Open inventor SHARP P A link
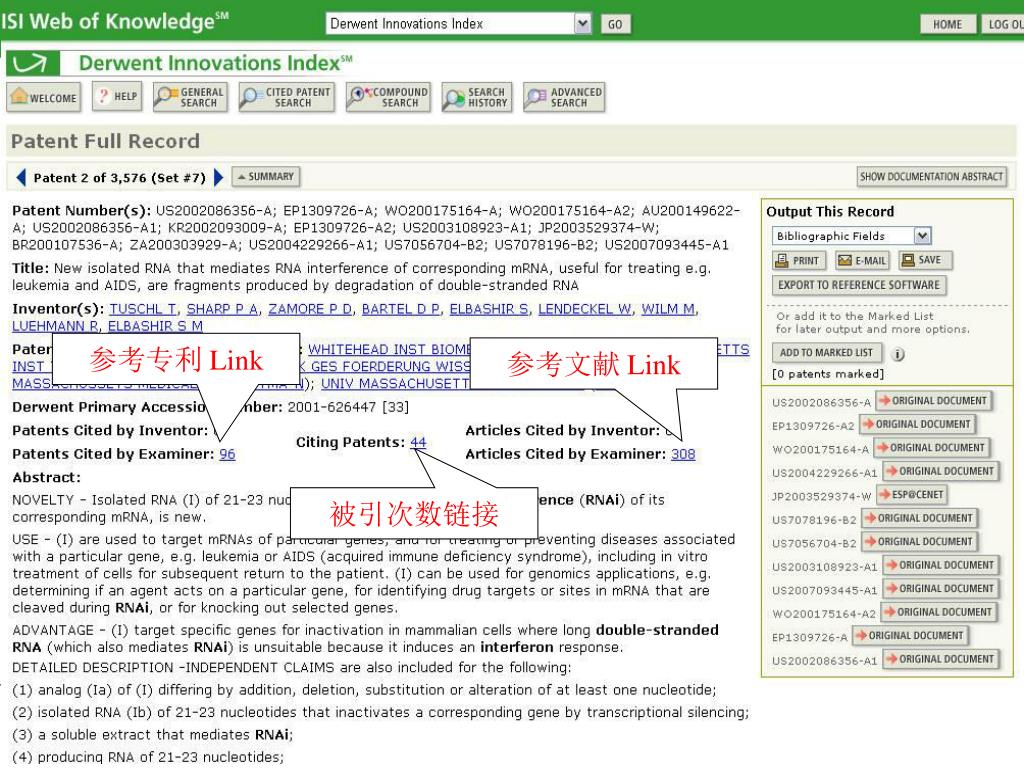 [222, 309]
